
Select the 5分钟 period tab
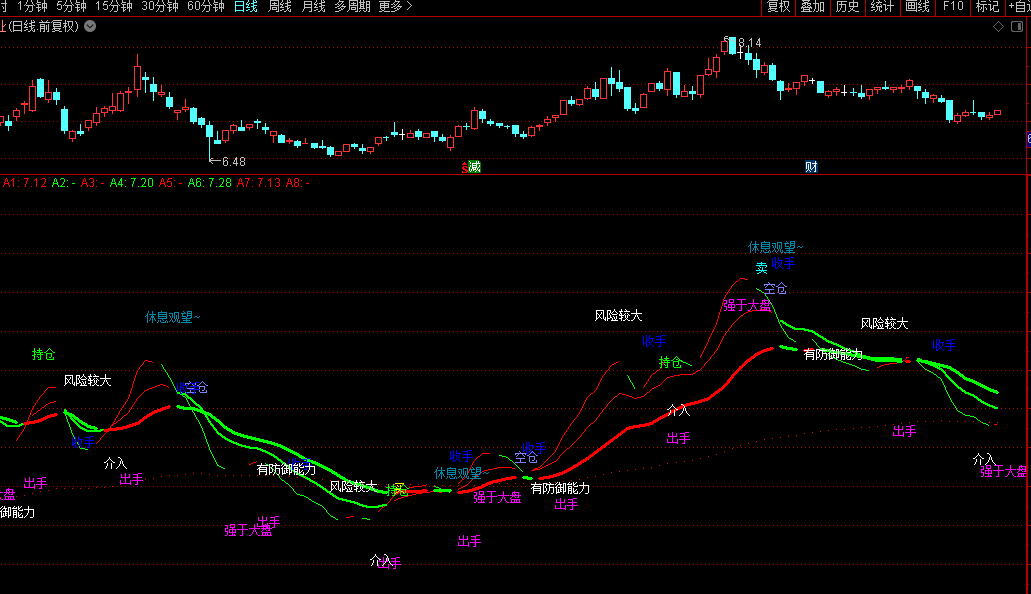point(71,7)
